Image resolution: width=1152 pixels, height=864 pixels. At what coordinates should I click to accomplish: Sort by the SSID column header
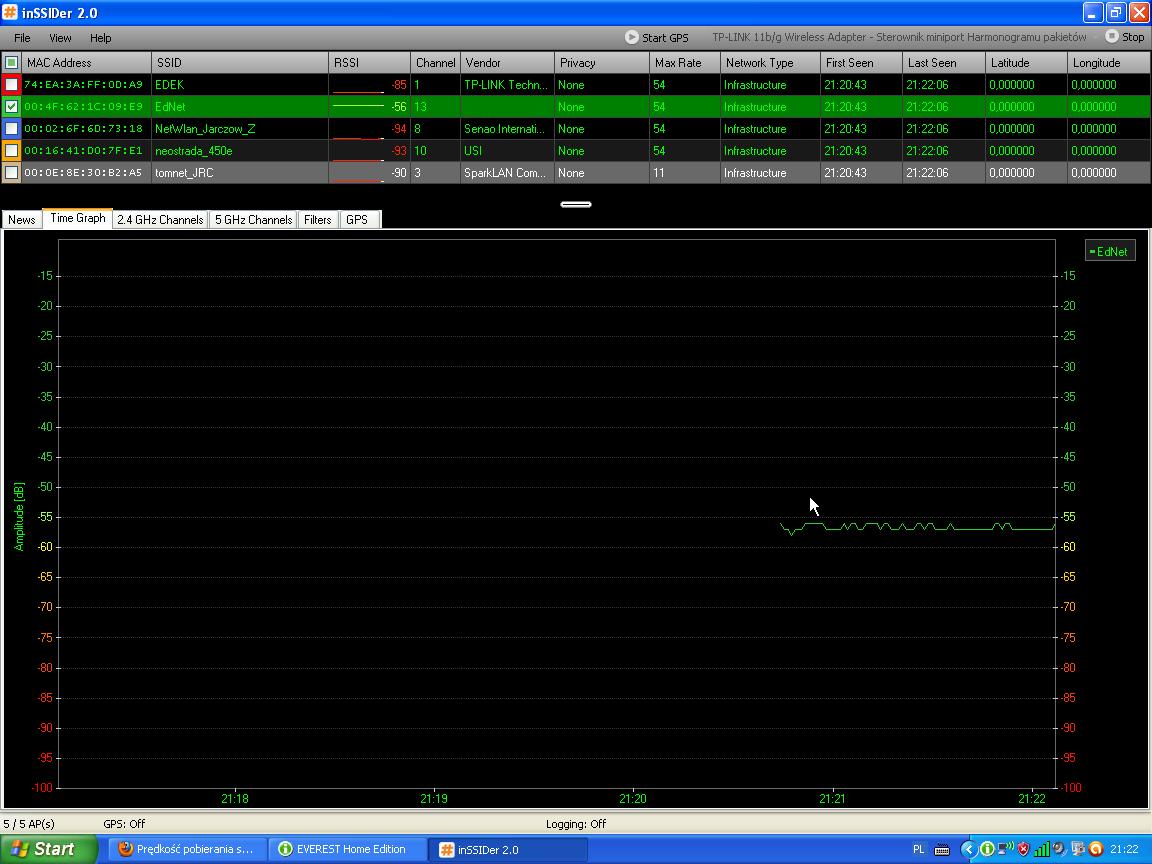240,62
